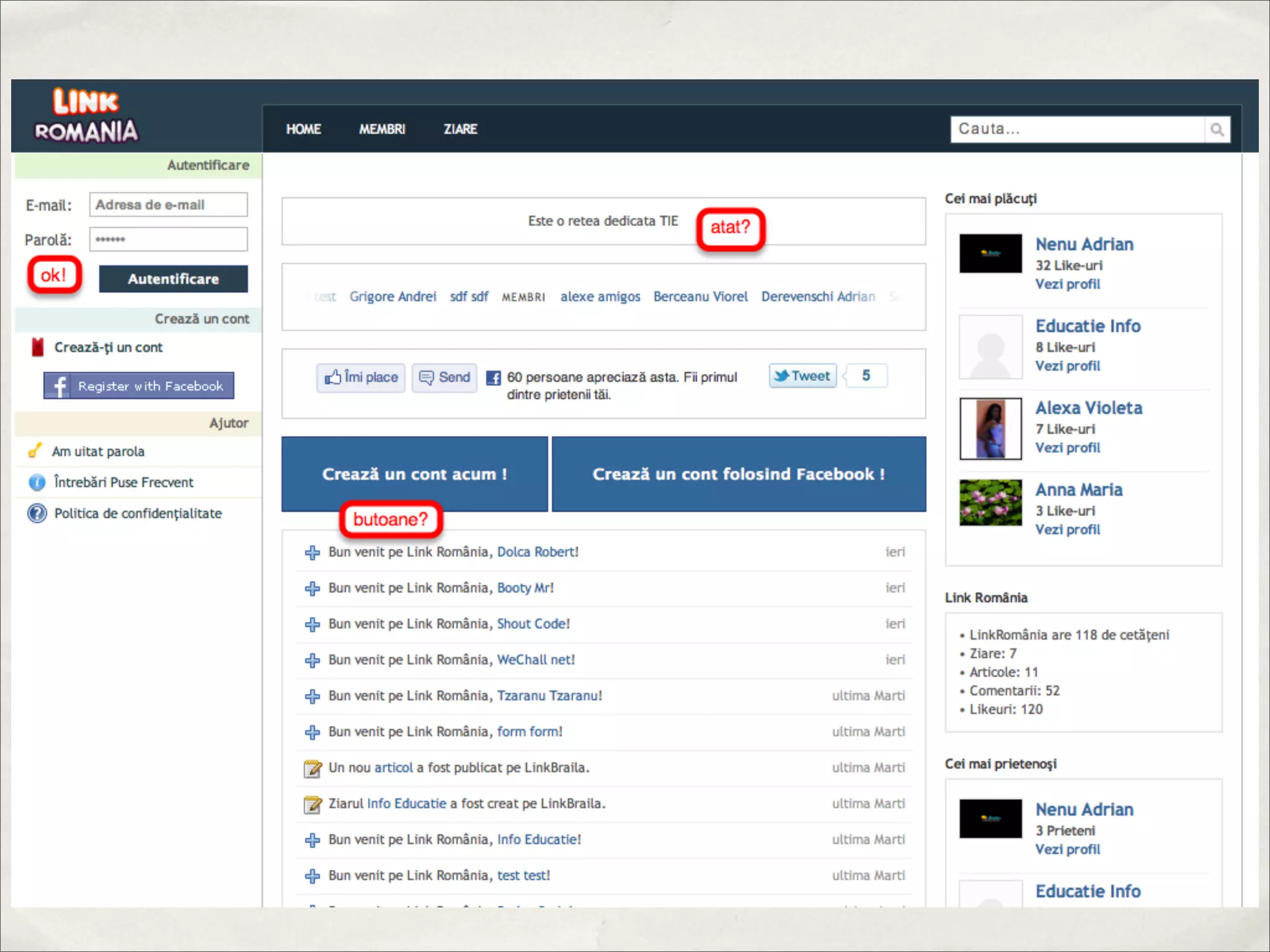Click Register with Facebook button
Screen dimensions: 1270x952
pyautogui.click(x=139, y=386)
